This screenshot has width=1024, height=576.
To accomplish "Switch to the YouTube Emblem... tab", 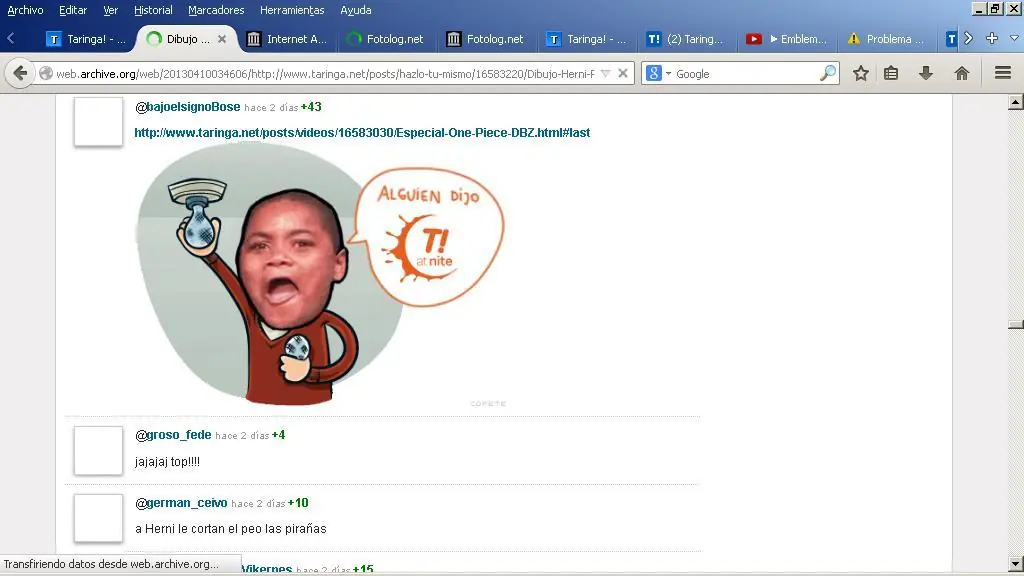I will (x=786, y=39).
